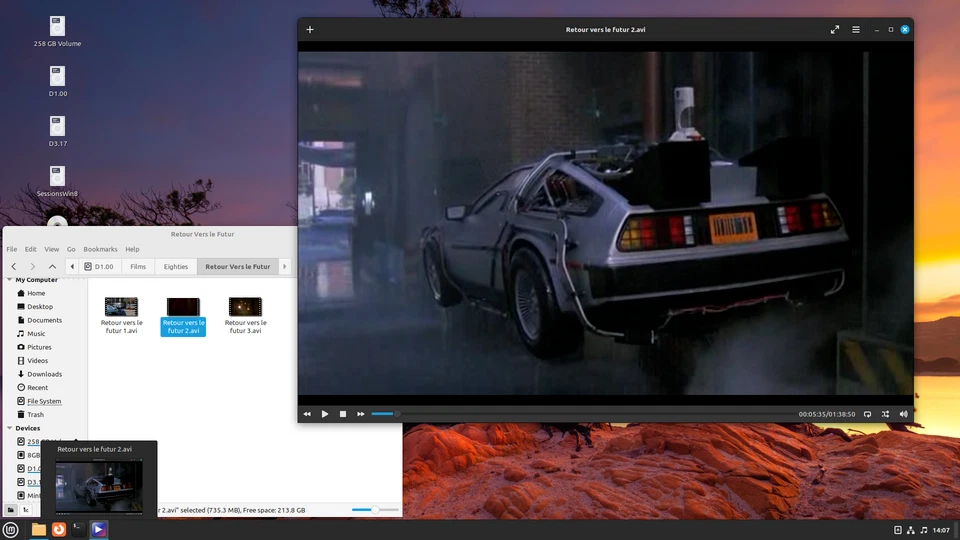Collapse the Devices sidebar section
The width and height of the screenshot is (960, 540).
[x=9, y=428]
